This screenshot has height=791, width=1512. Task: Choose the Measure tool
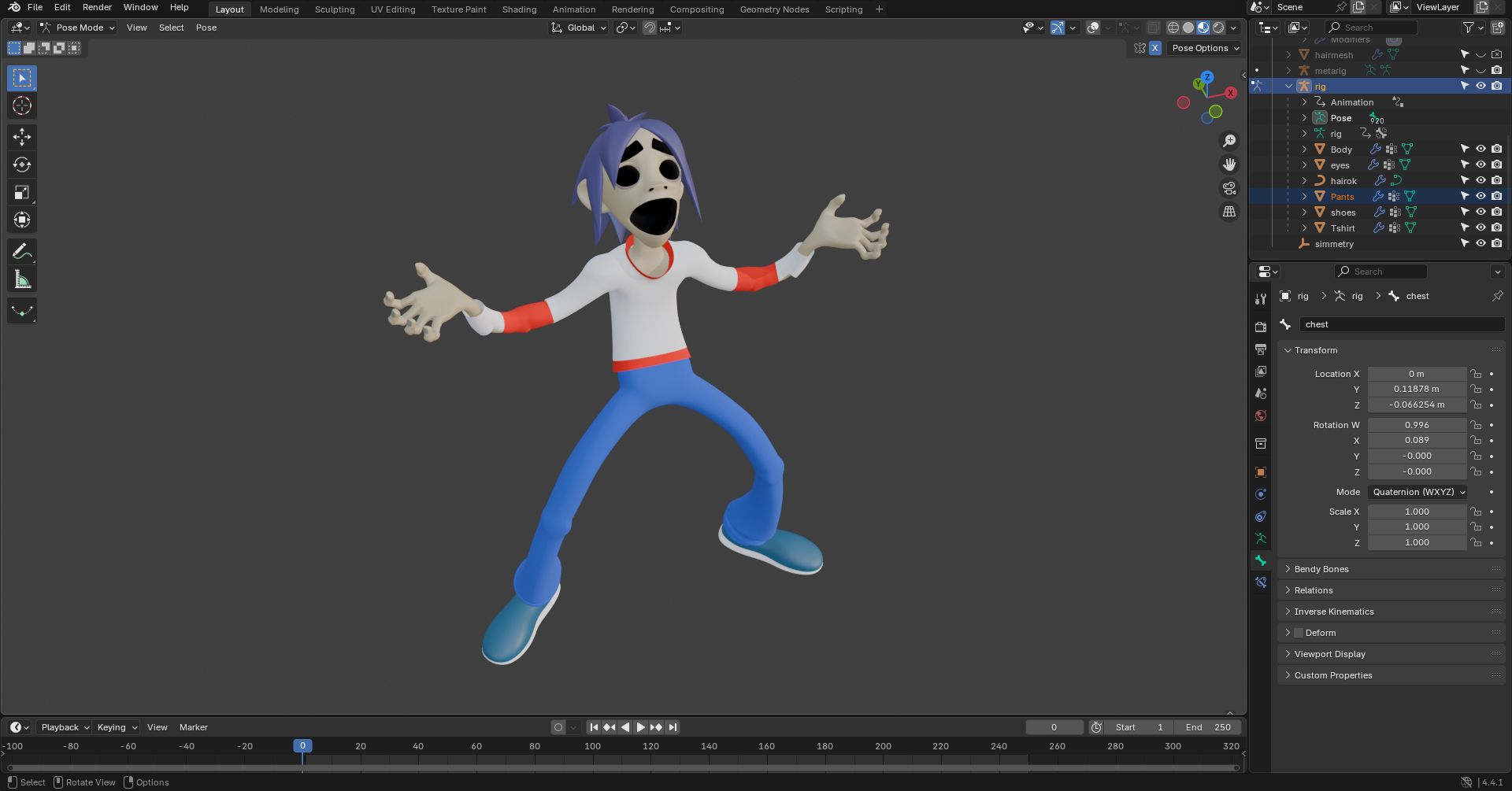[22, 279]
